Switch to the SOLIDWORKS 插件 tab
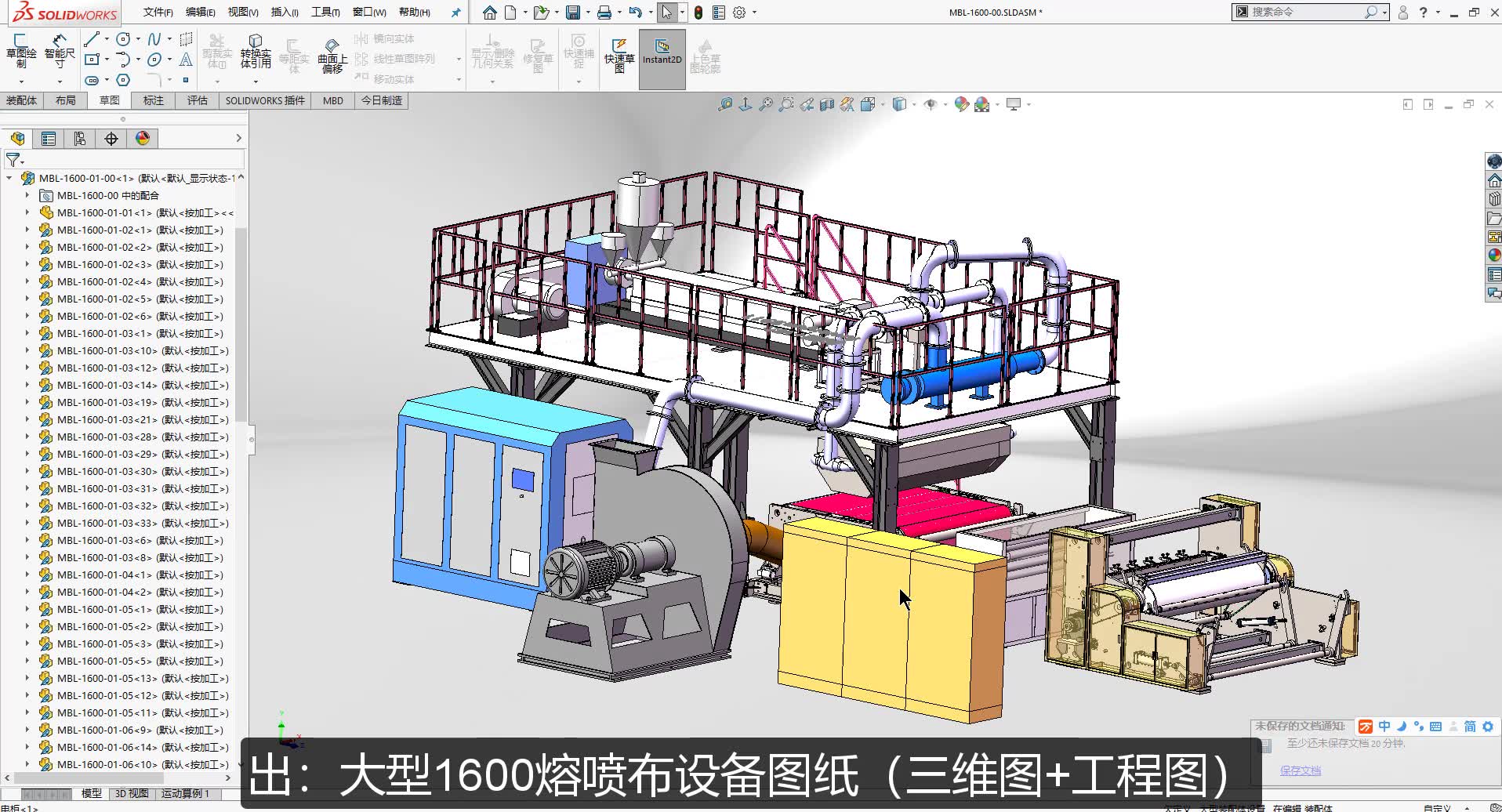Viewport: 1502px width, 812px height. tap(265, 100)
